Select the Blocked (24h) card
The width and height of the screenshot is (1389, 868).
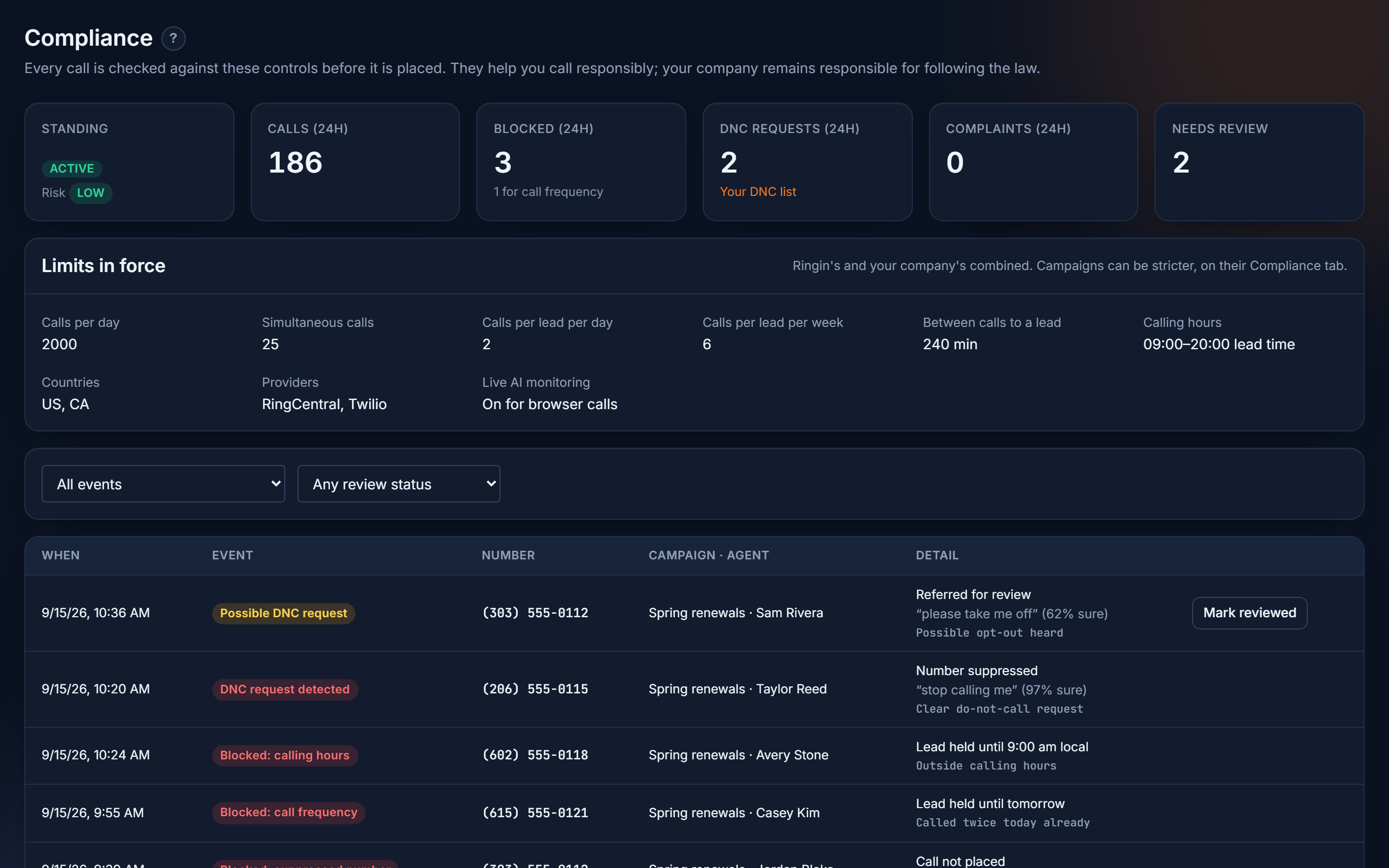pyautogui.click(x=581, y=162)
